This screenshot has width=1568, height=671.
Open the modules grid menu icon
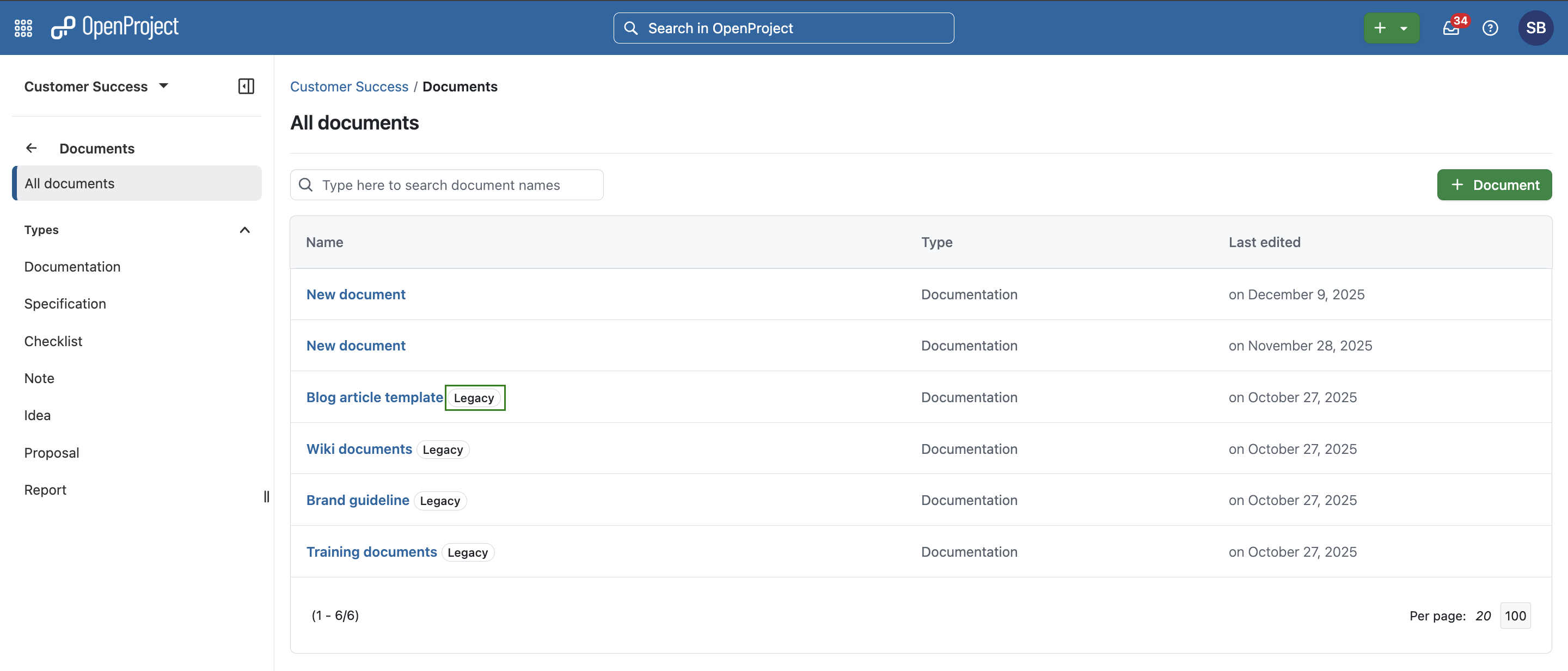coord(23,28)
